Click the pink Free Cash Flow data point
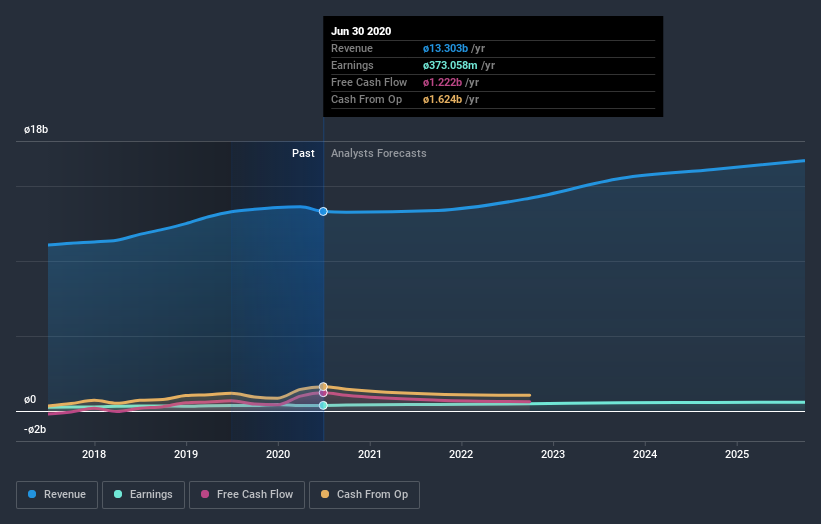The height and width of the screenshot is (524, 821). tap(323, 393)
